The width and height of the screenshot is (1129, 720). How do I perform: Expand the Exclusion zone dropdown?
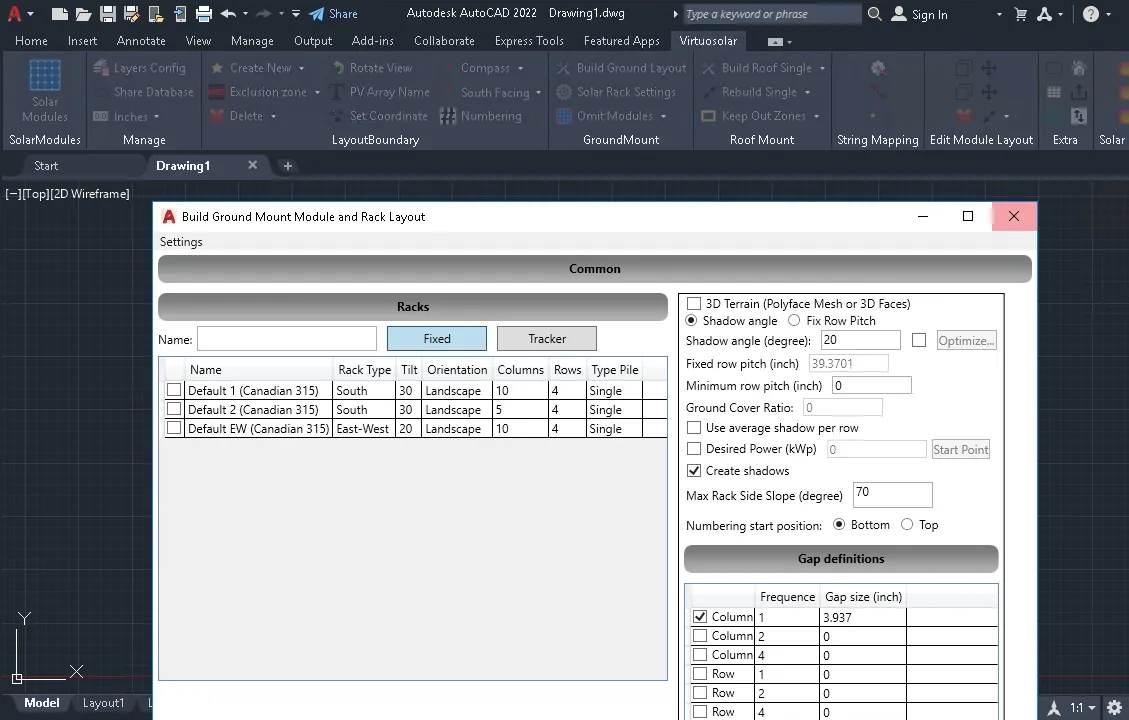pos(317,92)
